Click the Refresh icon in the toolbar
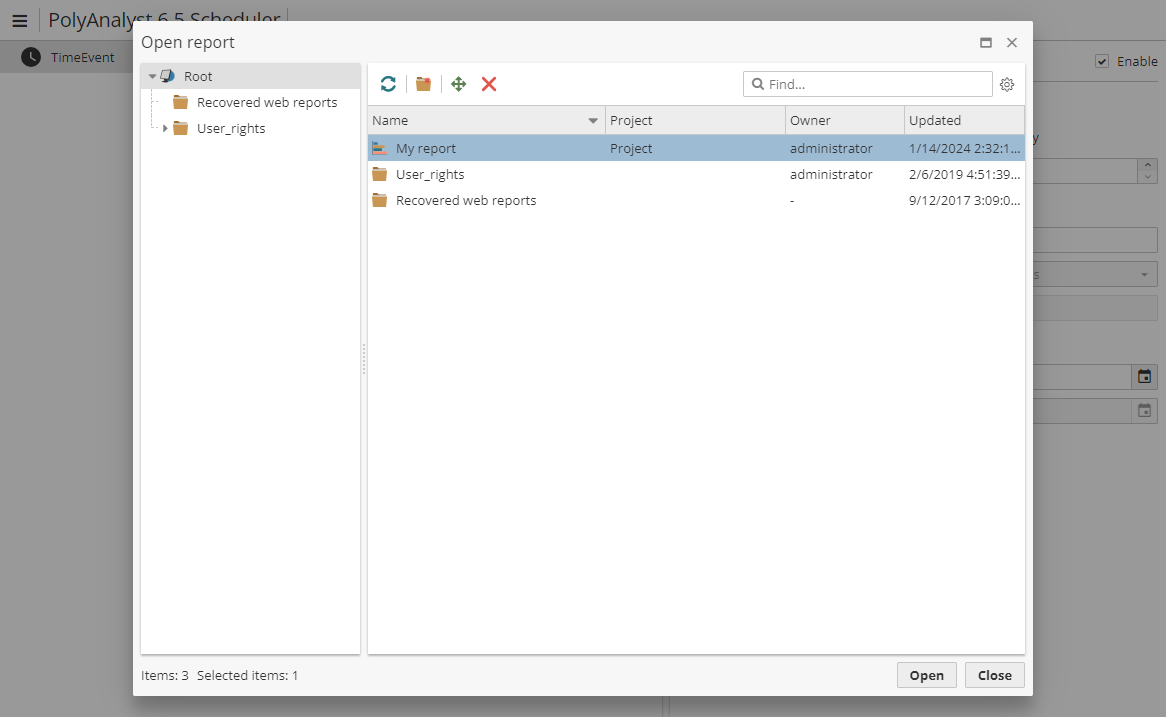 [x=388, y=84]
